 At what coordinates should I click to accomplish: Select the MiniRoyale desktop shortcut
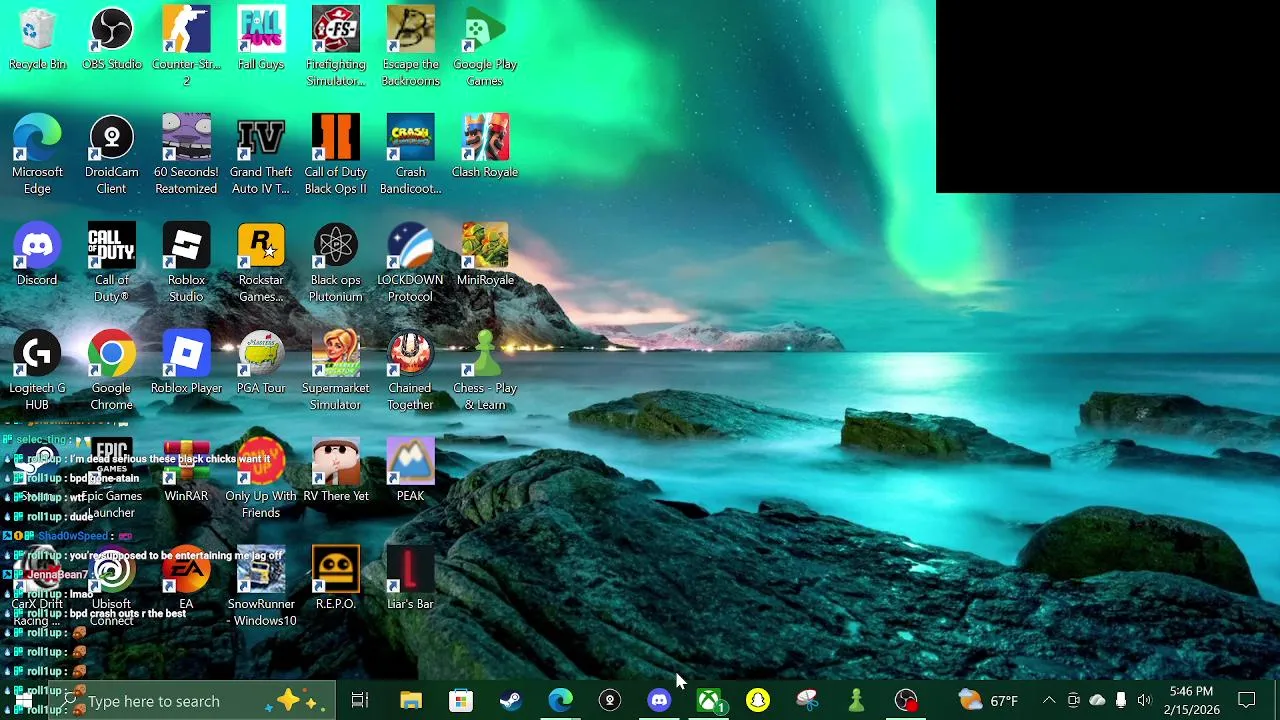tap(485, 255)
